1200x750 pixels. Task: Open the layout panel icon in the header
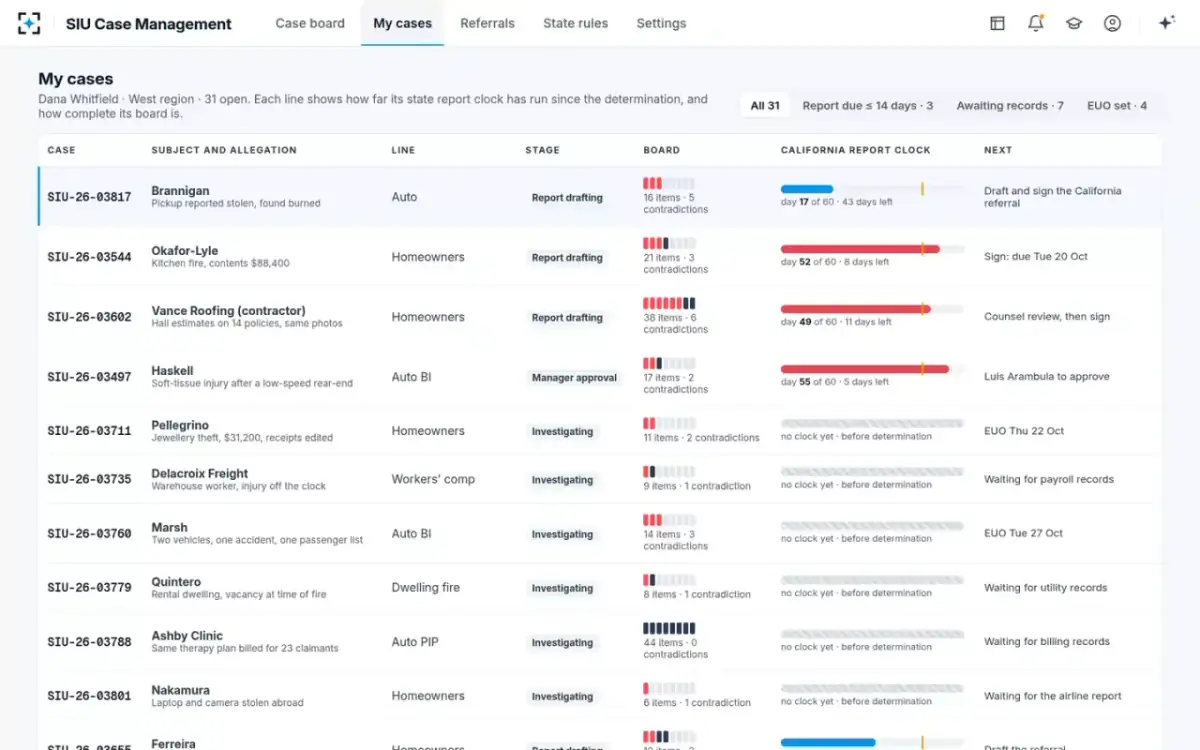click(997, 23)
